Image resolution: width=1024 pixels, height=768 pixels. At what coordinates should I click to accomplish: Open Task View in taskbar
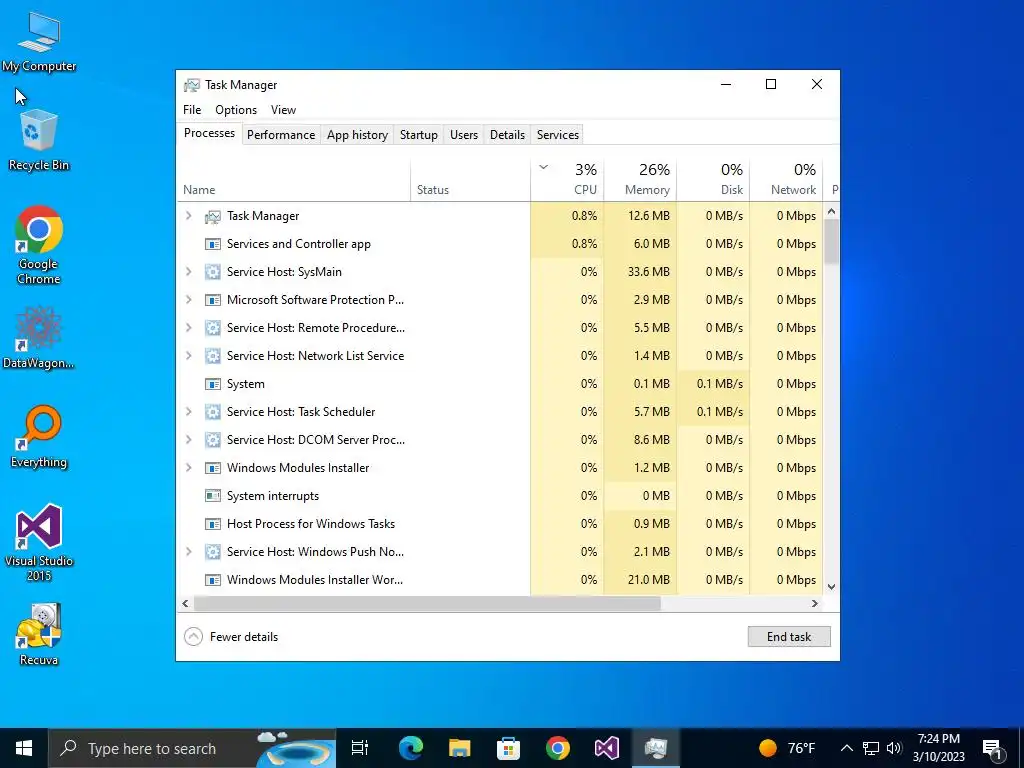pos(360,748)
